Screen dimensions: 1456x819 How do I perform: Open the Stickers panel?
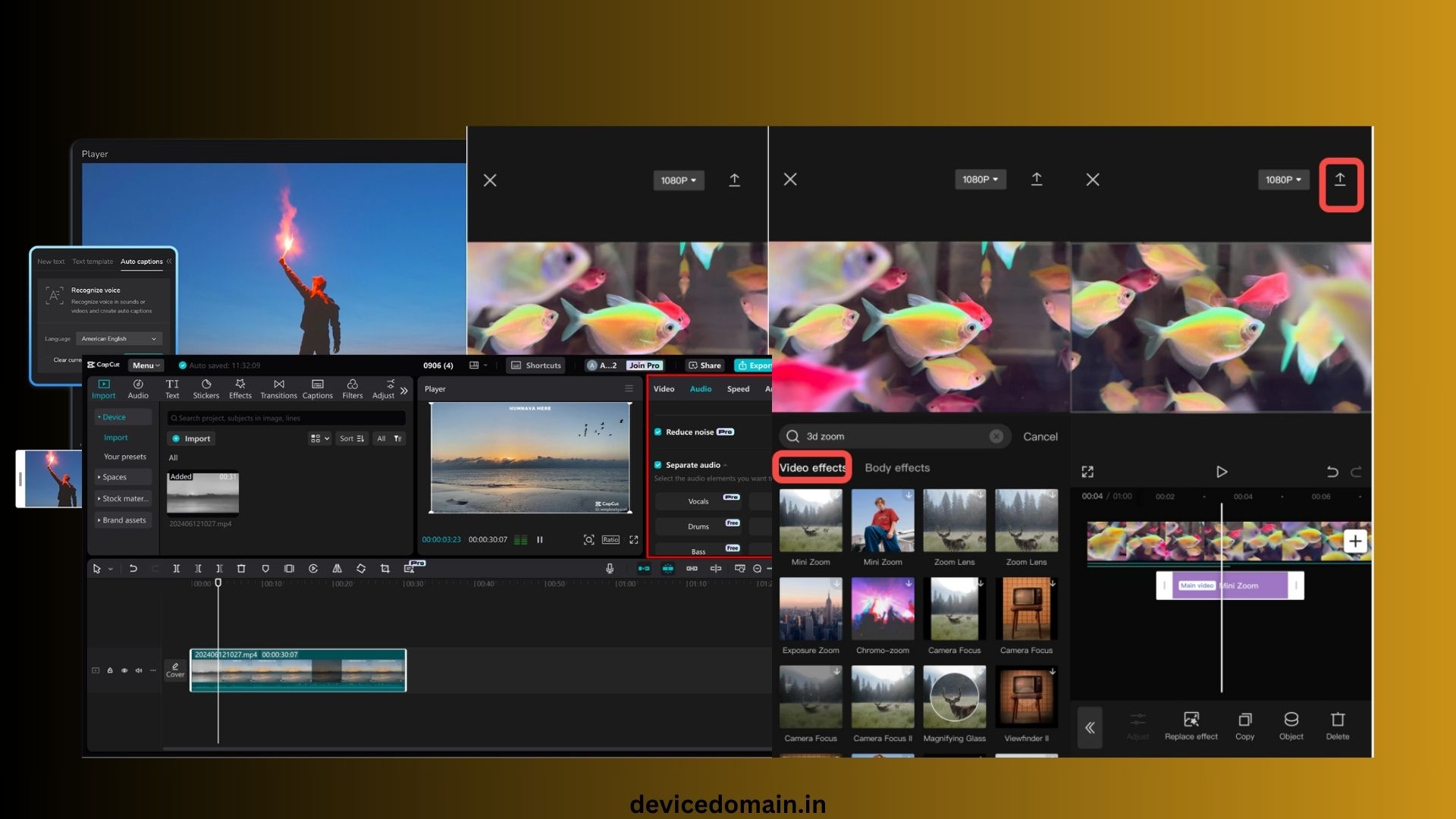tap(206, 388)
